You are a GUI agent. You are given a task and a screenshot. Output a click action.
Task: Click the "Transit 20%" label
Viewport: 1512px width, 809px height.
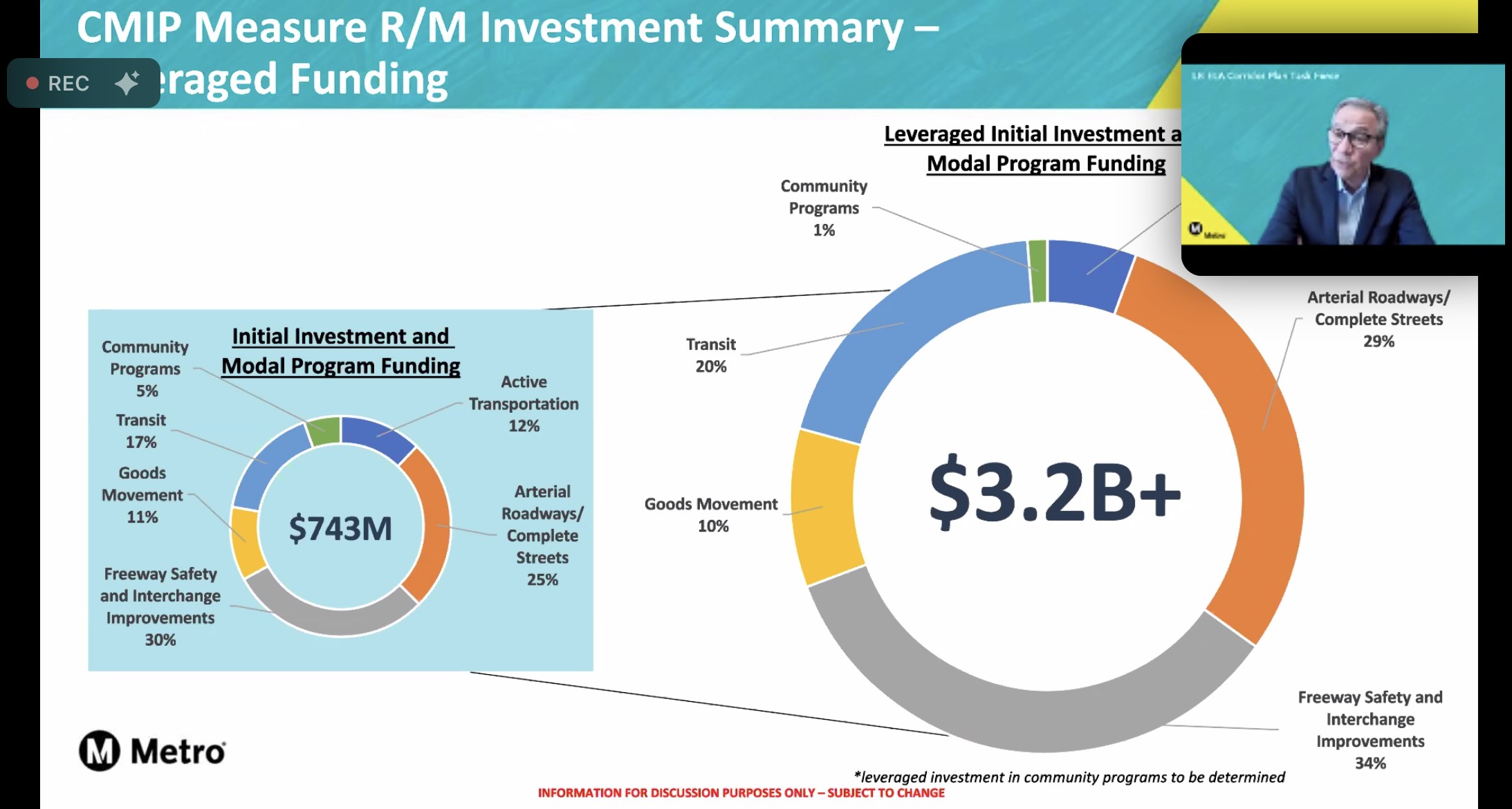(x=711, y=355)
